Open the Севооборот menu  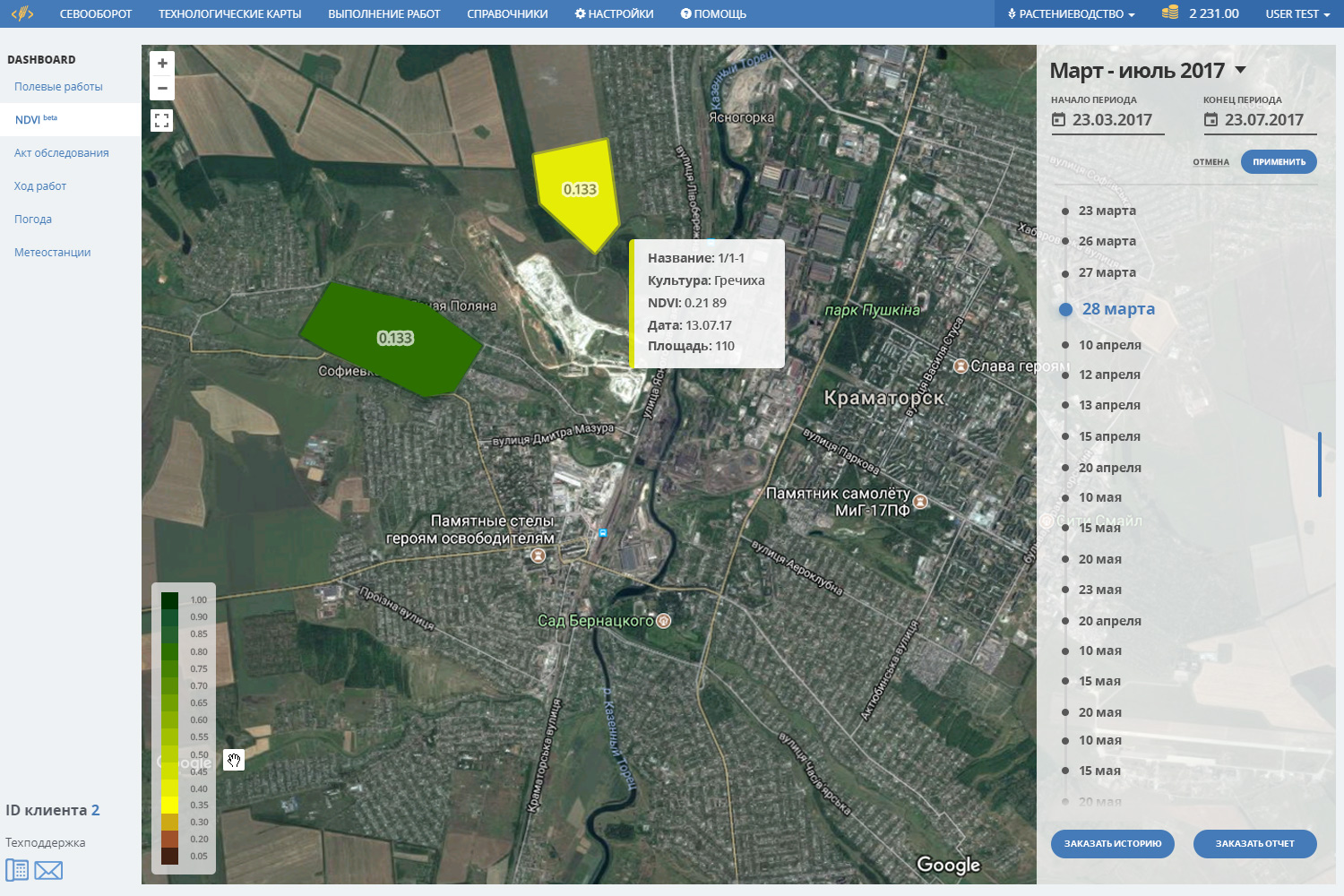tap(96, 13)
